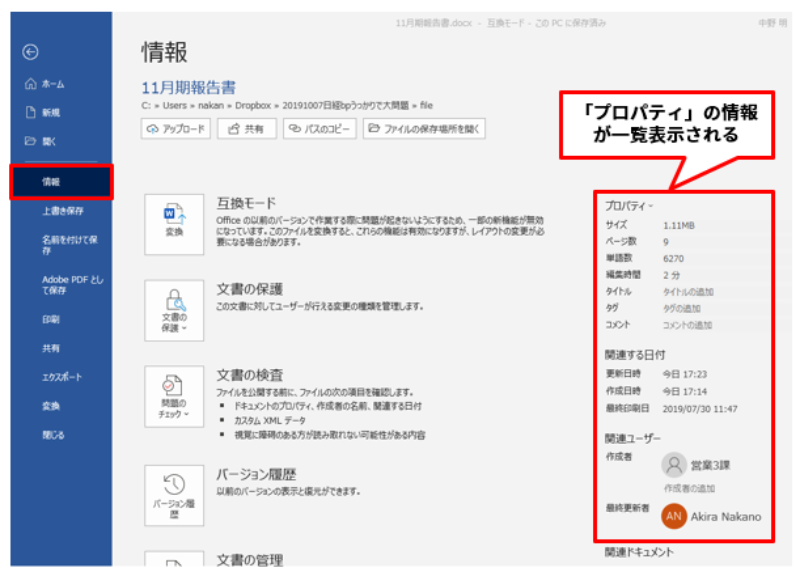The image size is (800, 576).
Task: Select エクスポート in the sidebar
Action: (x=62, y=377)
